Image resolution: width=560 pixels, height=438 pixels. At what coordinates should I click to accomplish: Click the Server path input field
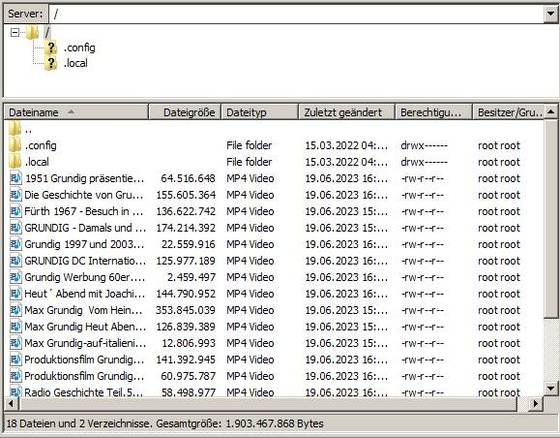[x=297, y=14]
